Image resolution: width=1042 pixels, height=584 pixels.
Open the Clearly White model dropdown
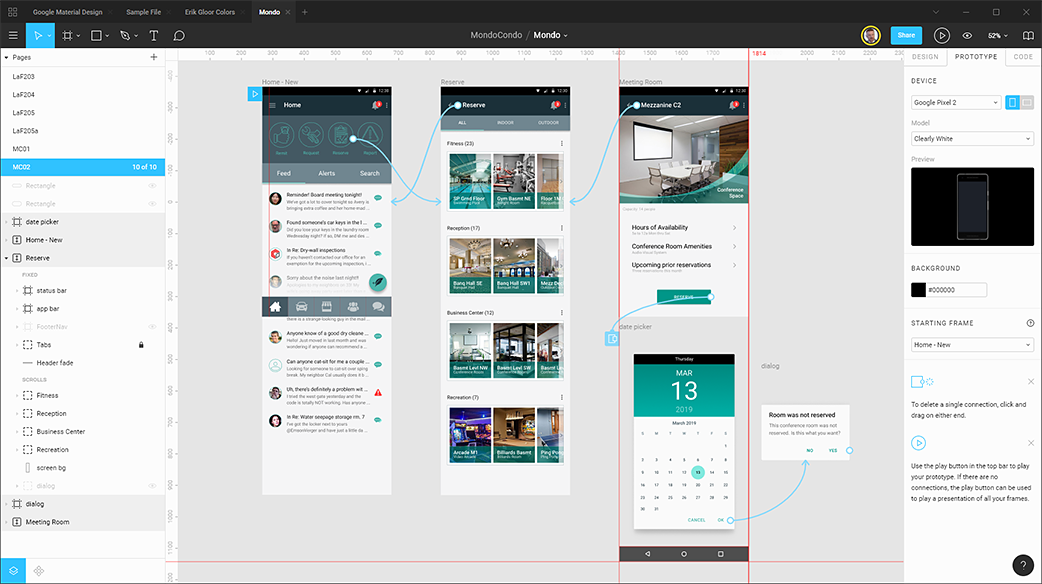click(x=971, y=138)
